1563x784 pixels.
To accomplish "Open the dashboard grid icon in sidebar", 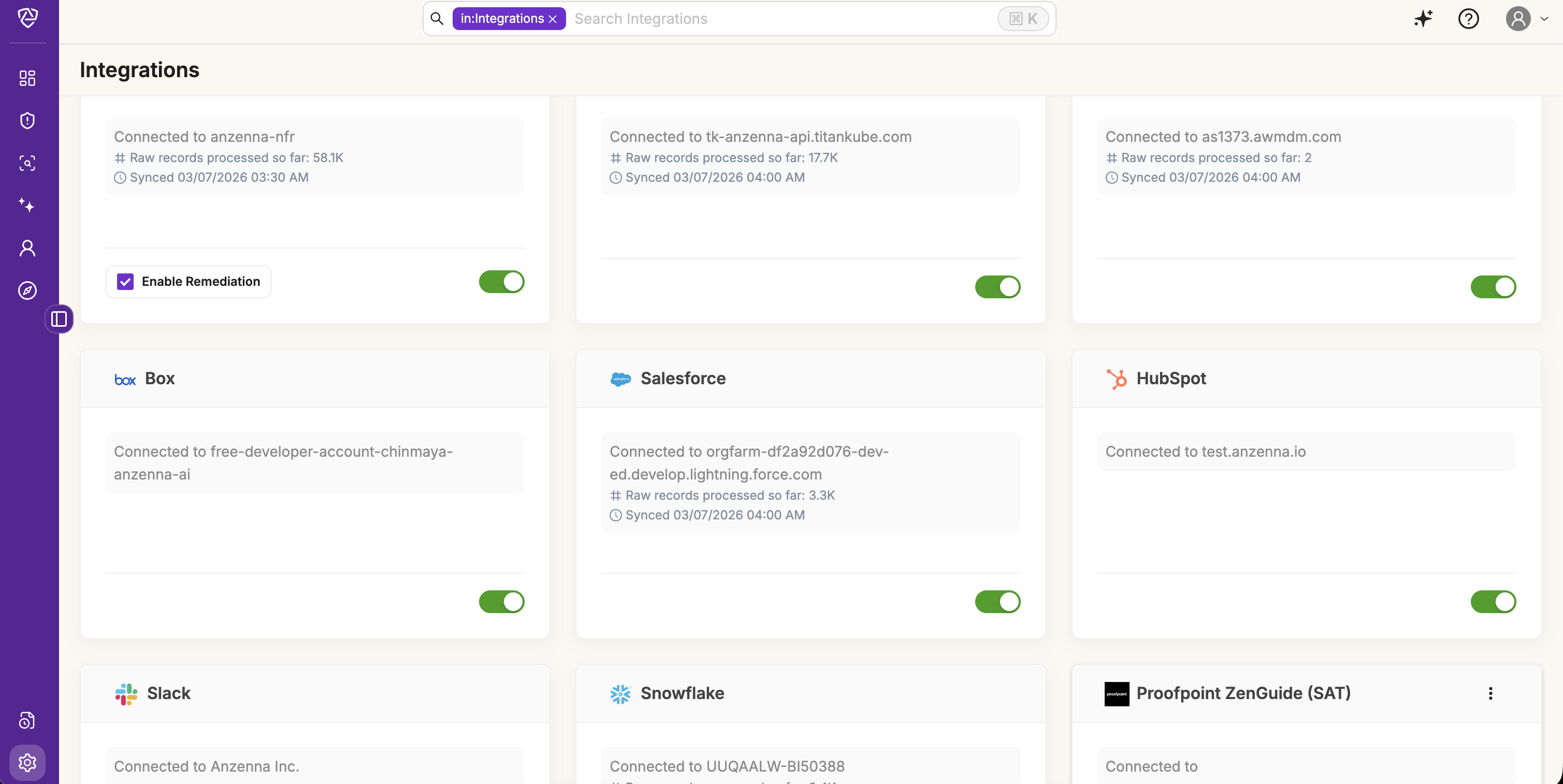I will [x=27, y=78].
